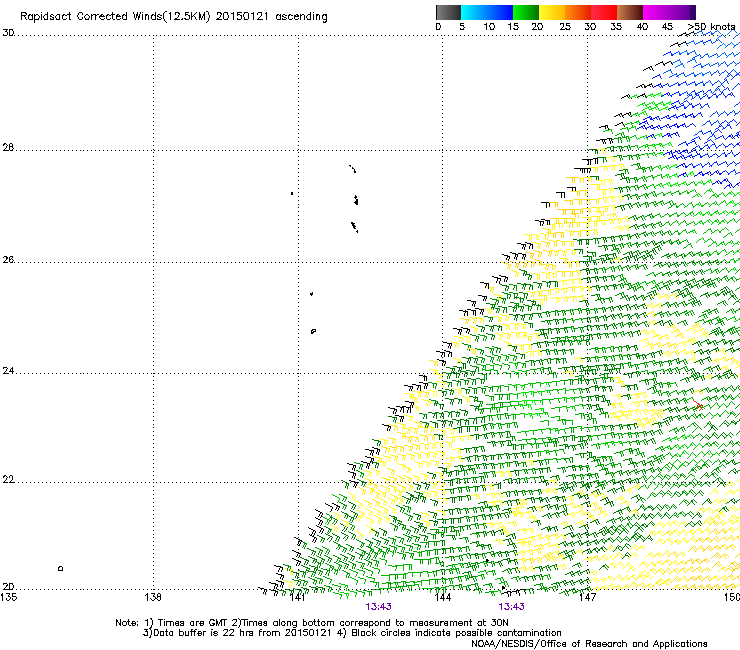Select the purple 45-50 knots legend swatch
Viewport: 740px width, 650px height.
coord(682,12)
